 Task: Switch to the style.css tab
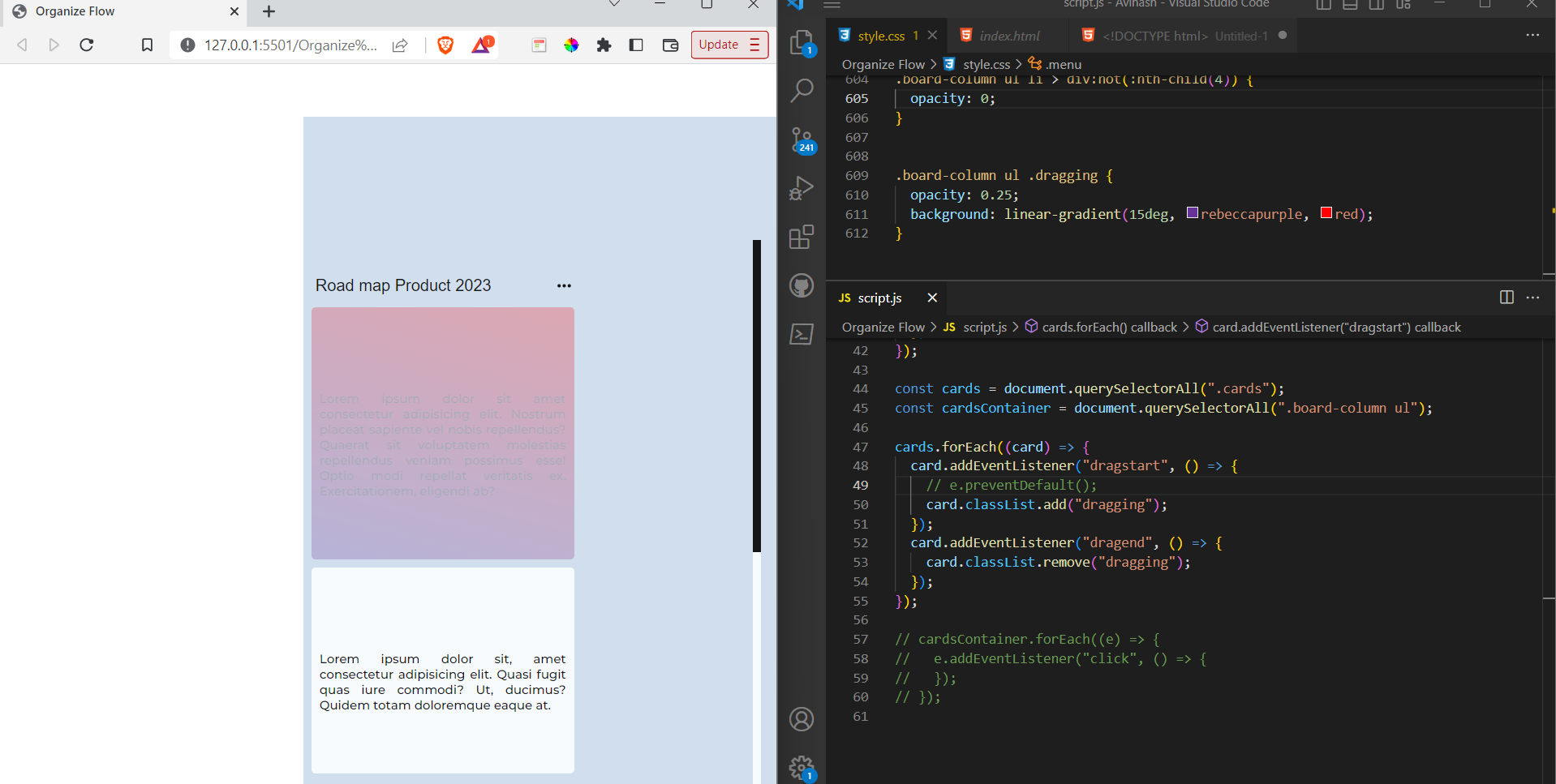[x=880, y=36]
